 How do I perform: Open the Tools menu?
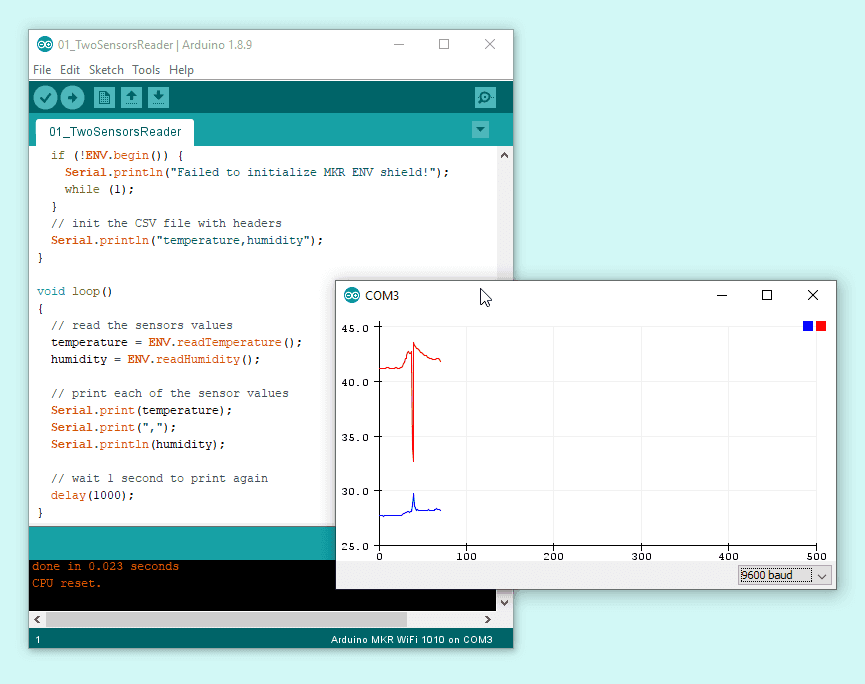click(146, 70)
